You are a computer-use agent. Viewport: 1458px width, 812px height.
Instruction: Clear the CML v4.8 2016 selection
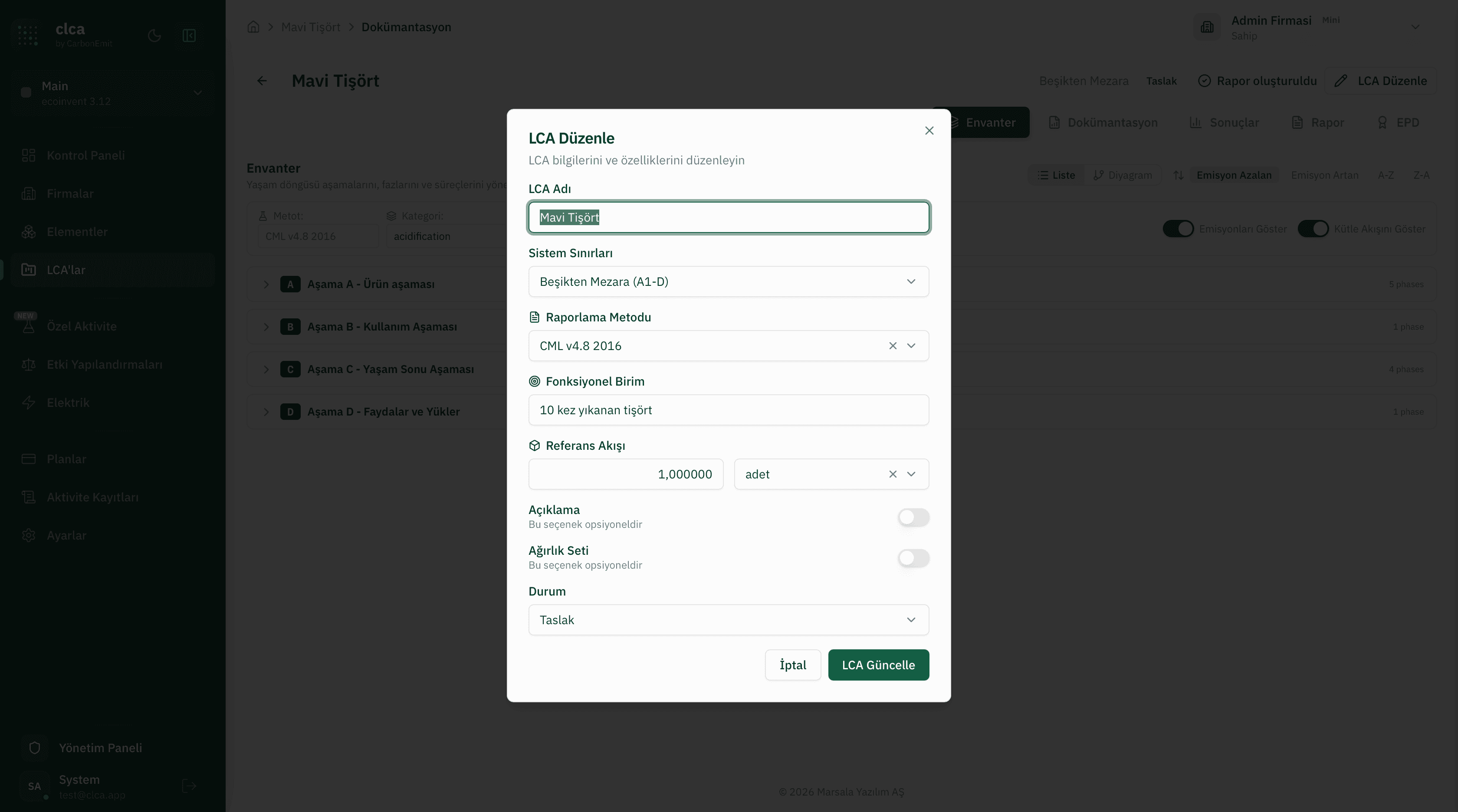(x=893, y=346)
